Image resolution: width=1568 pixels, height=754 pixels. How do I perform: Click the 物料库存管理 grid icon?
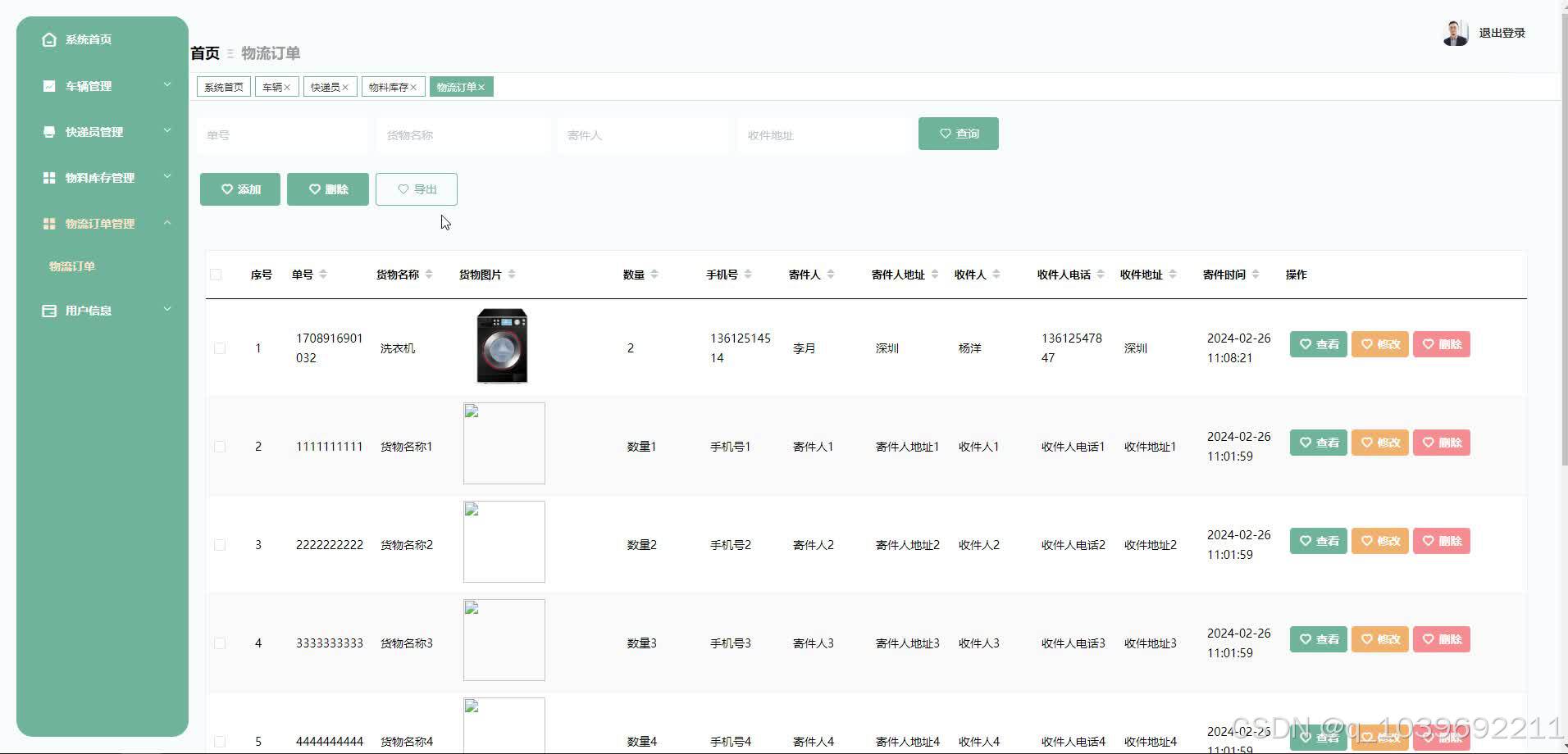49,178
